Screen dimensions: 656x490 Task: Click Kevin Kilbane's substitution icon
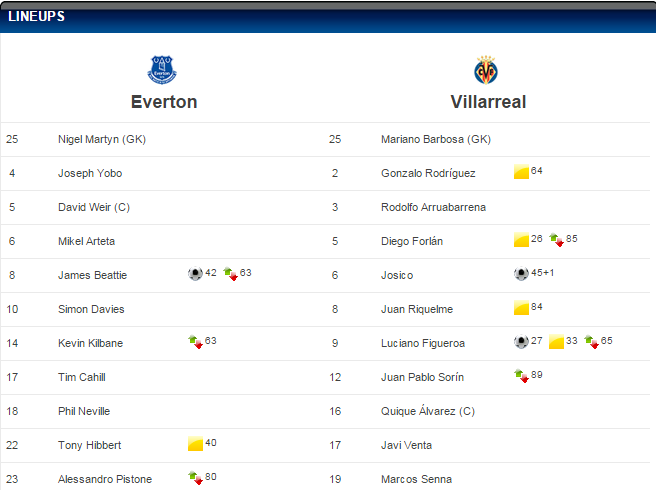[x=195, y=342]
